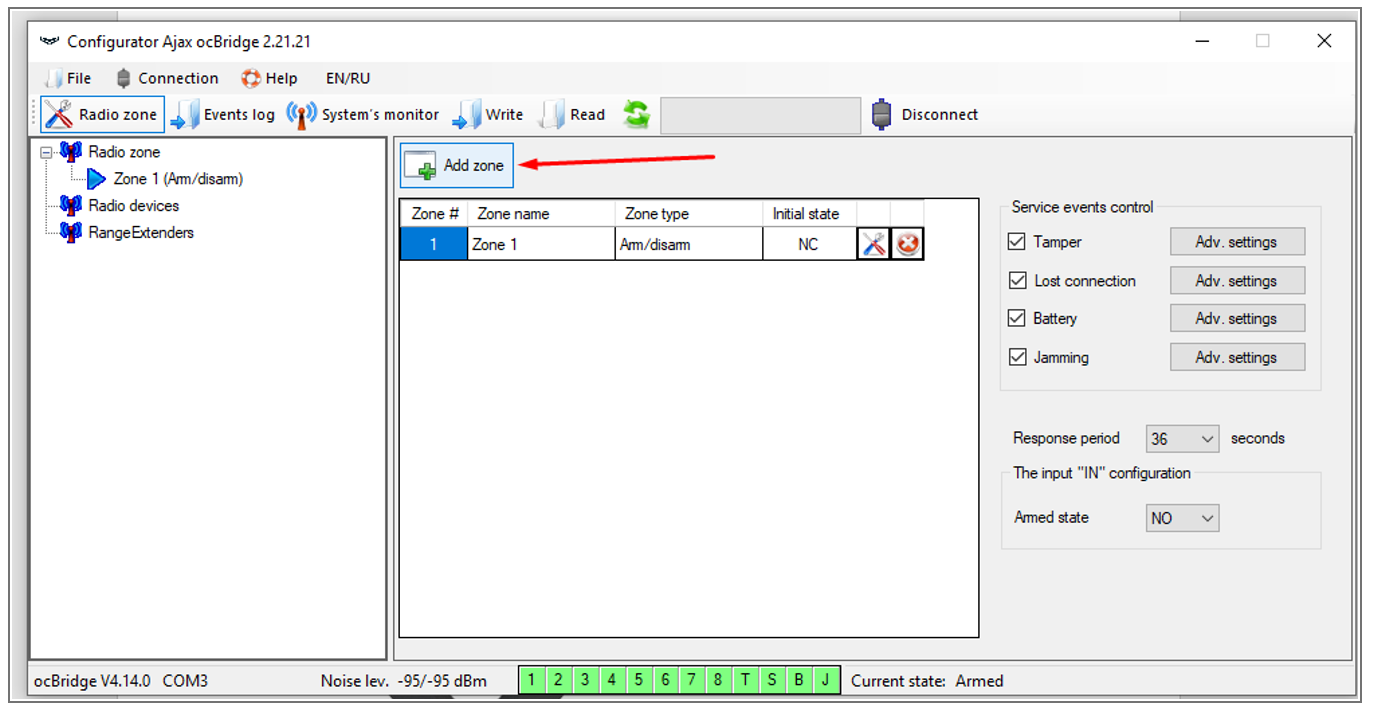Click the Zone type column header
The height and width of the screenshot is (710, 1373).
click(689, 214)
